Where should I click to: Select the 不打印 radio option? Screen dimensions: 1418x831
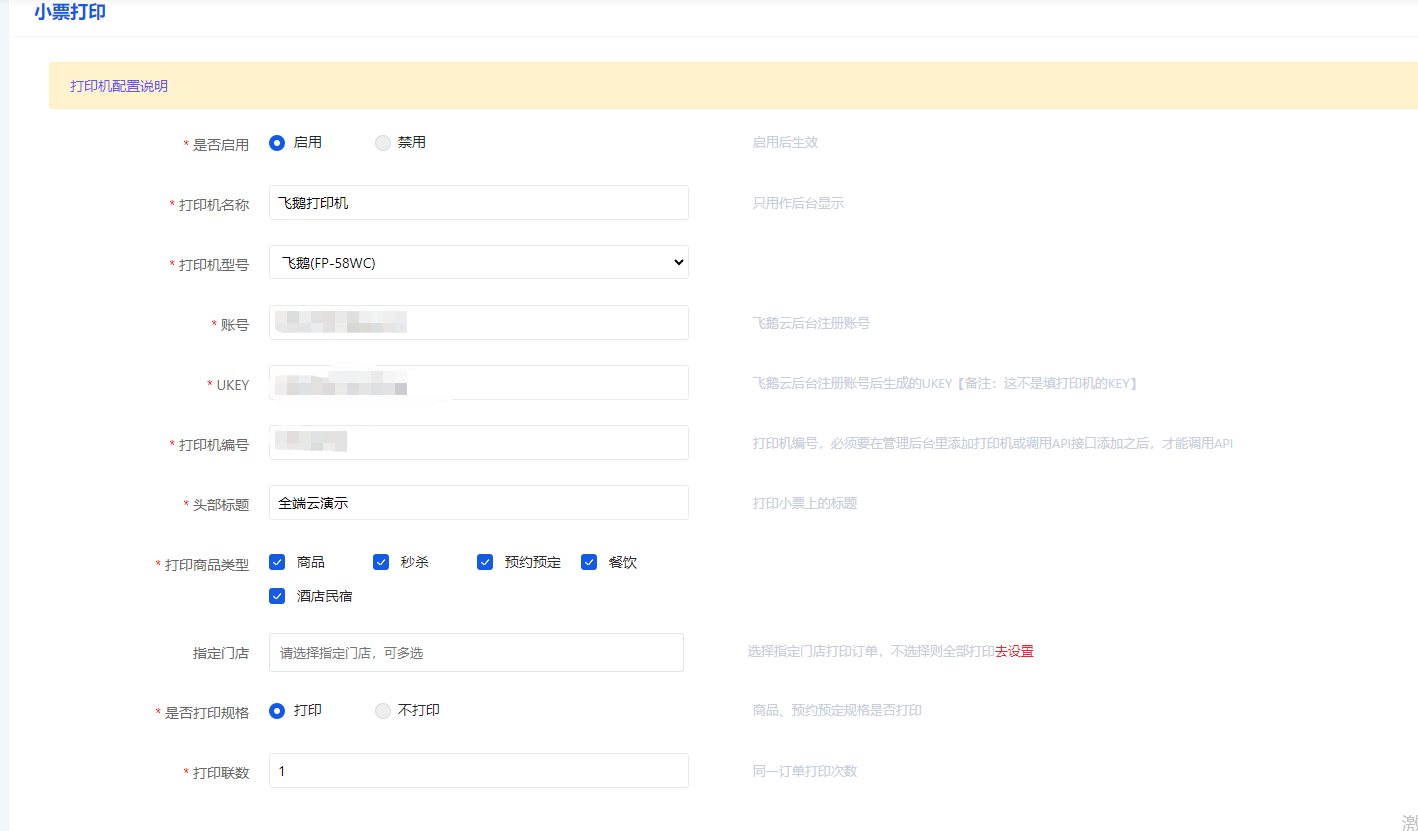pyautogui.click(x=383, y=711)
